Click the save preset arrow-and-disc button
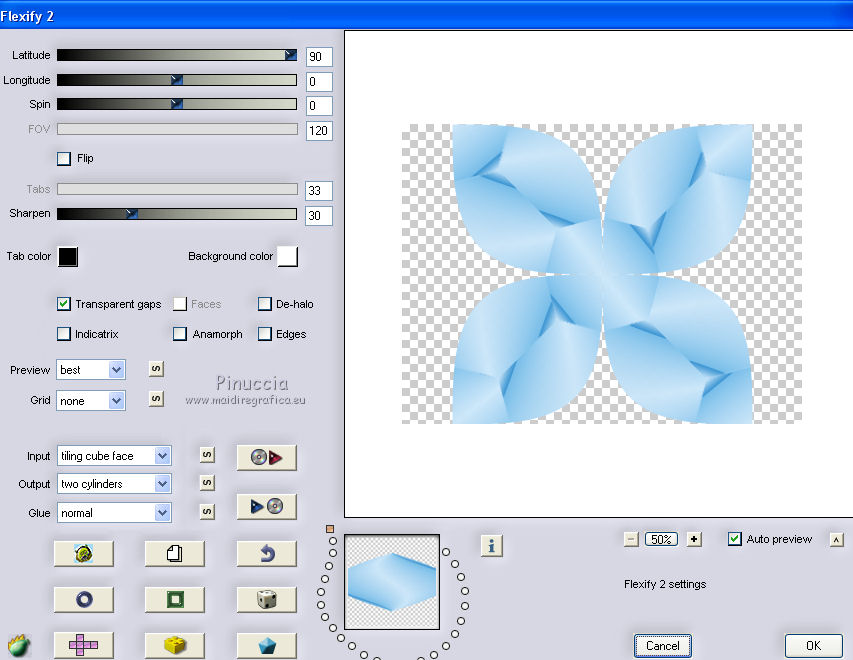Image resolution: width=853 pixels, height=660 pixels. pyautogui.click(x=267, y=507)
